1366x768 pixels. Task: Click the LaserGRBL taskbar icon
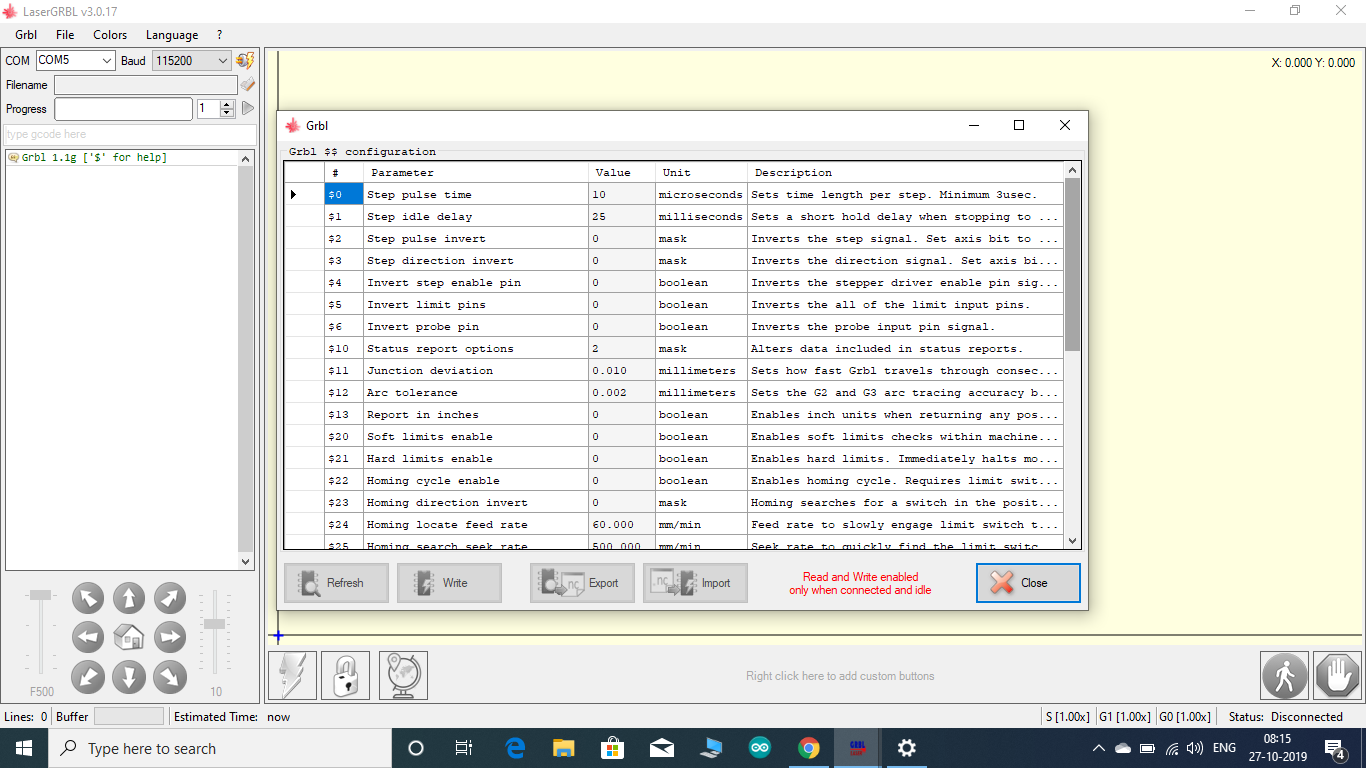coord(856,748)
